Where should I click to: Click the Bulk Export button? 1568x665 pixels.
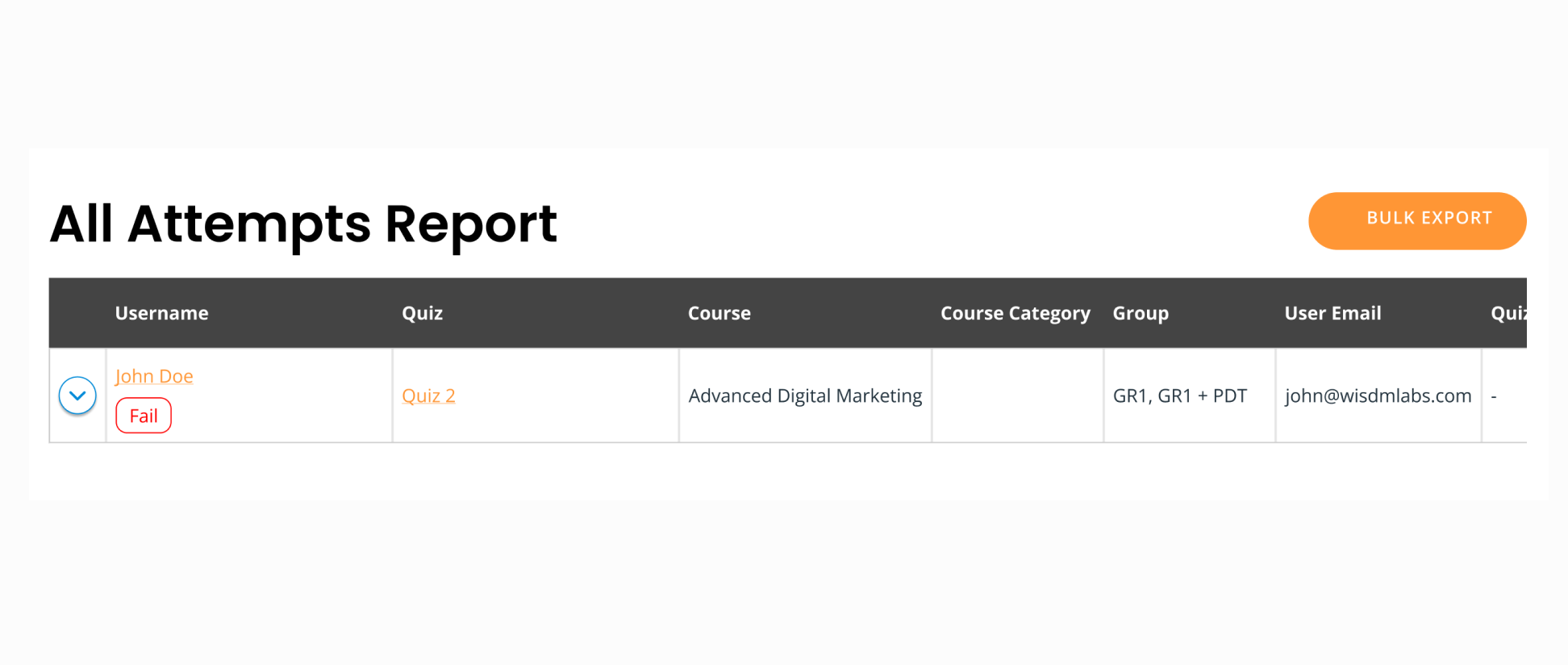click(x=1416, y=220)
